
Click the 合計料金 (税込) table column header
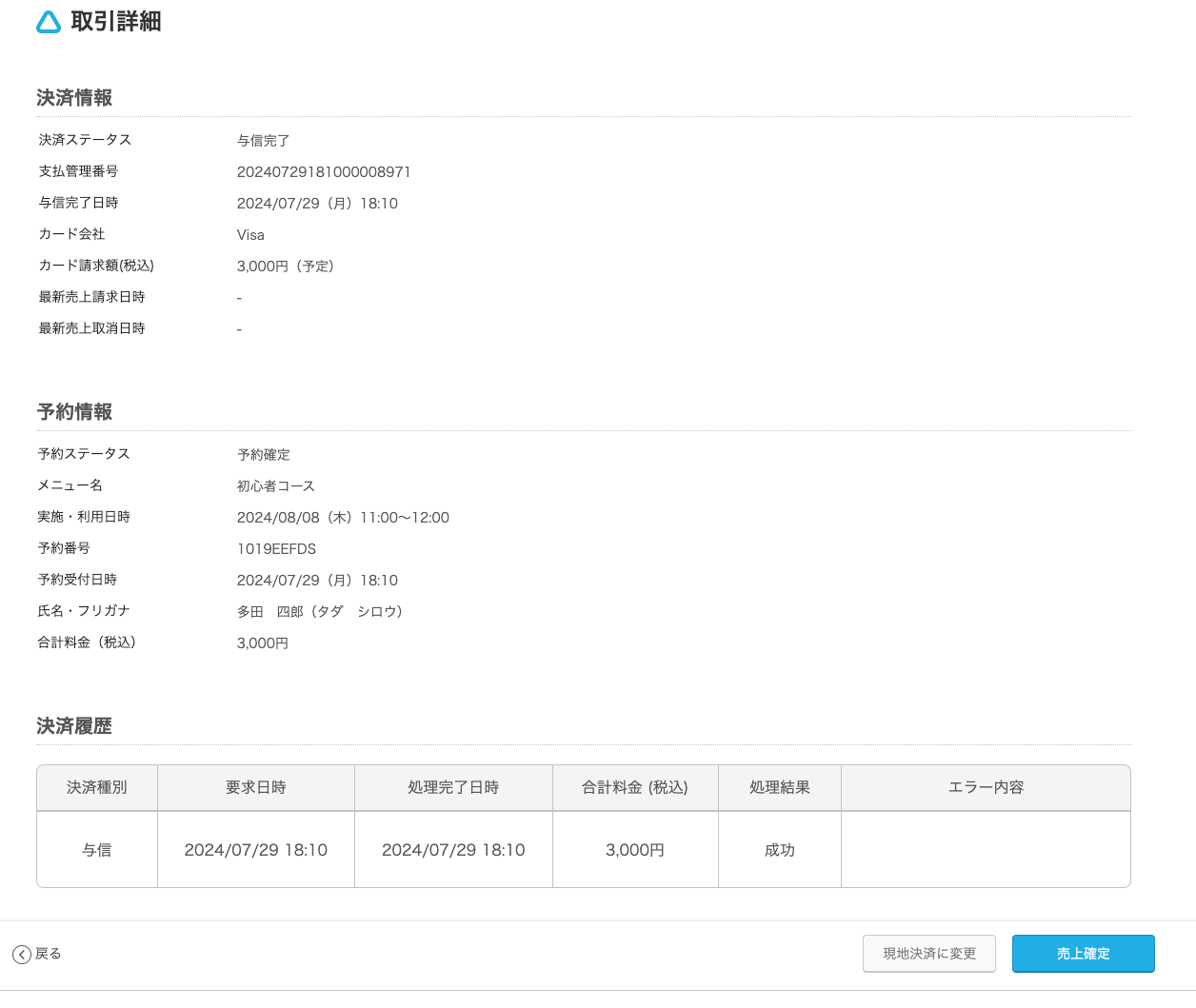coord(635,788)
